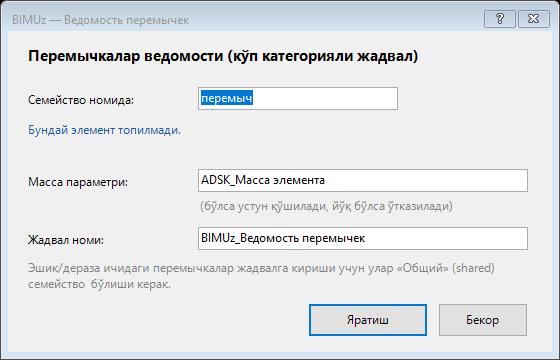Click the ADSK_Масса элемента text

coord(263,180)
